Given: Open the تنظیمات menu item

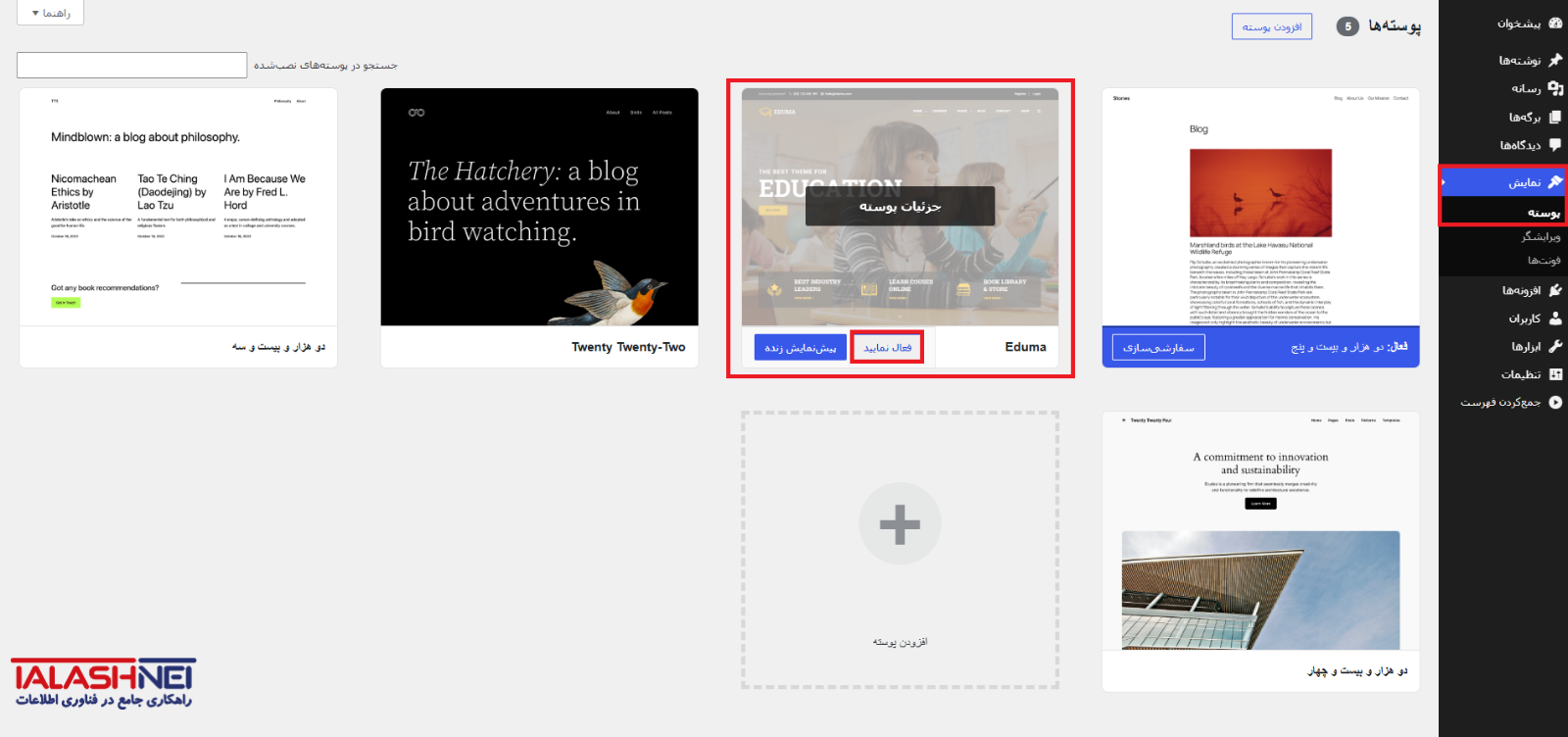Looking at the screenshot, I should (x=1503, y=374).
